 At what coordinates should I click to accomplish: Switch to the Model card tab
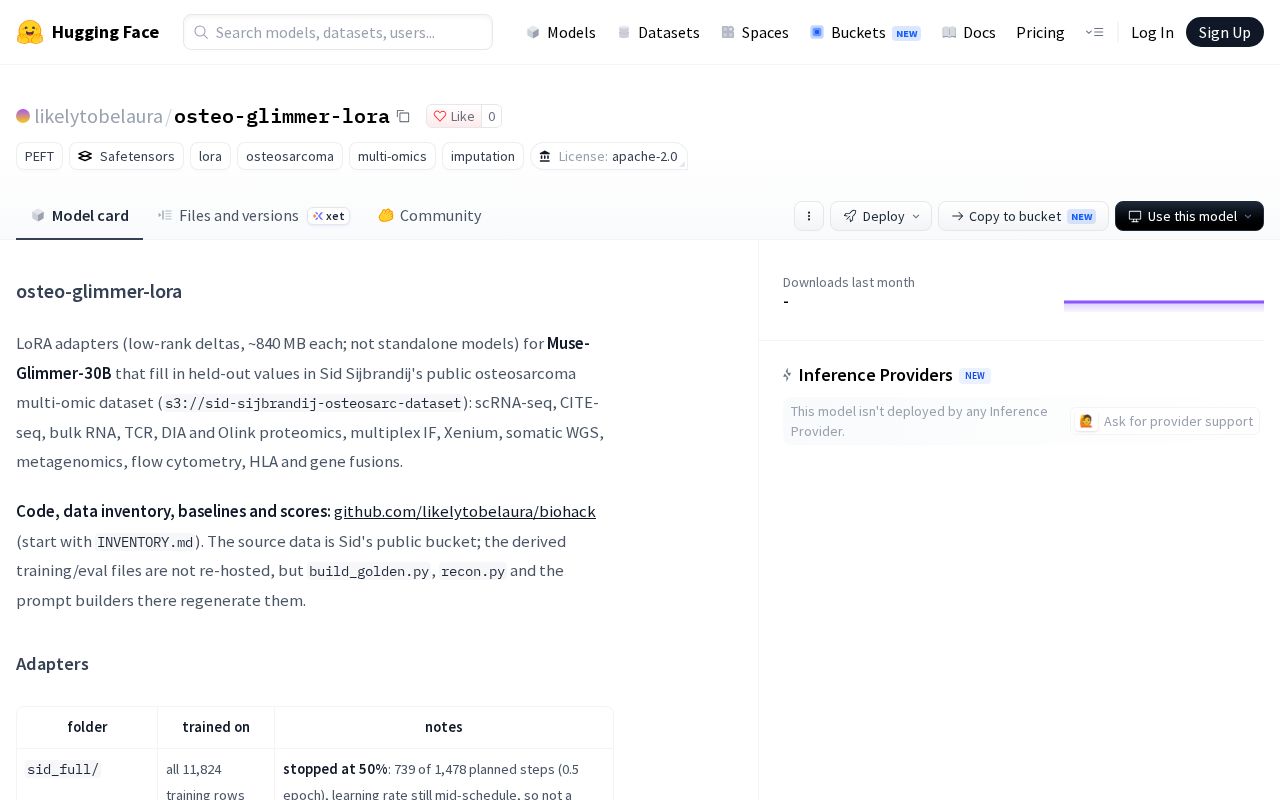point(80,215)
